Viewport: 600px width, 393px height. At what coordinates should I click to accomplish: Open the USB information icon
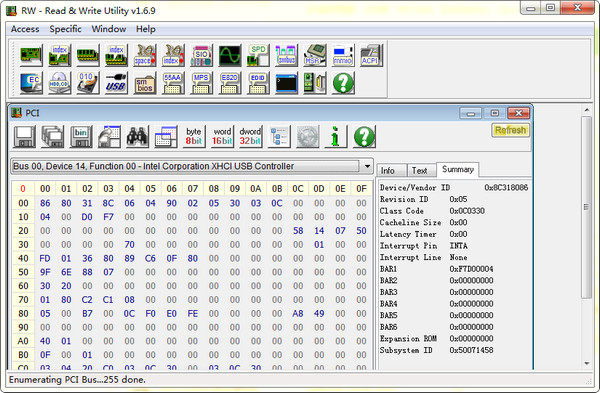116,83
